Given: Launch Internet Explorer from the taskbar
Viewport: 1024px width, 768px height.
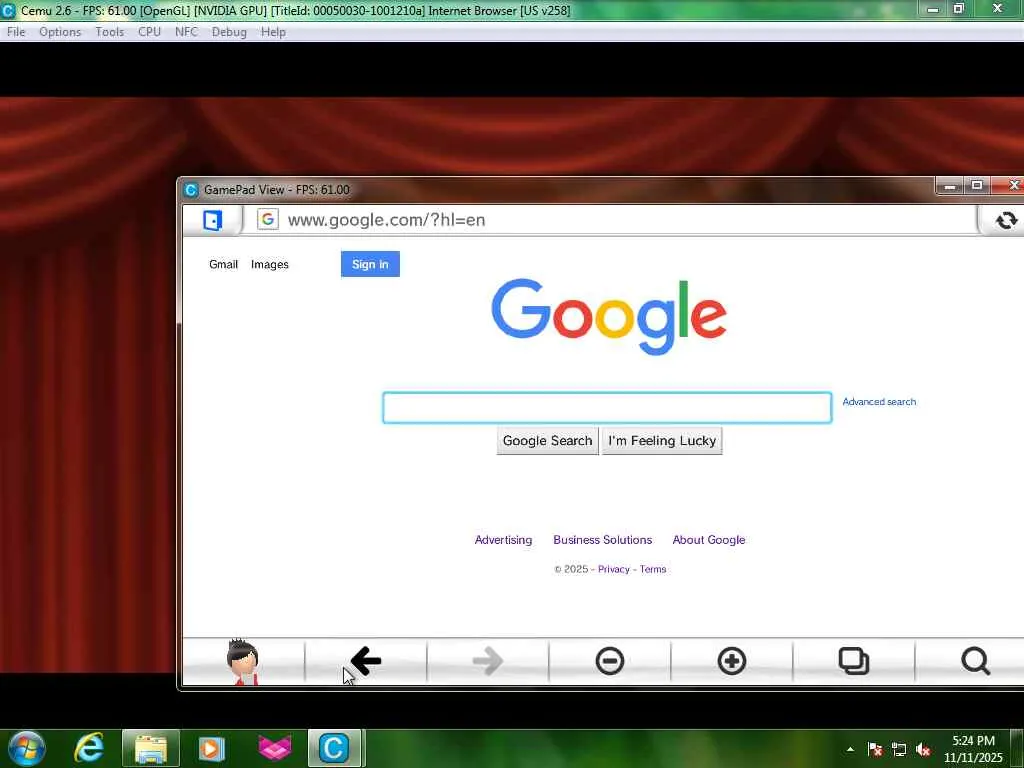Looking at the screenshot, I should coord(89,748).
